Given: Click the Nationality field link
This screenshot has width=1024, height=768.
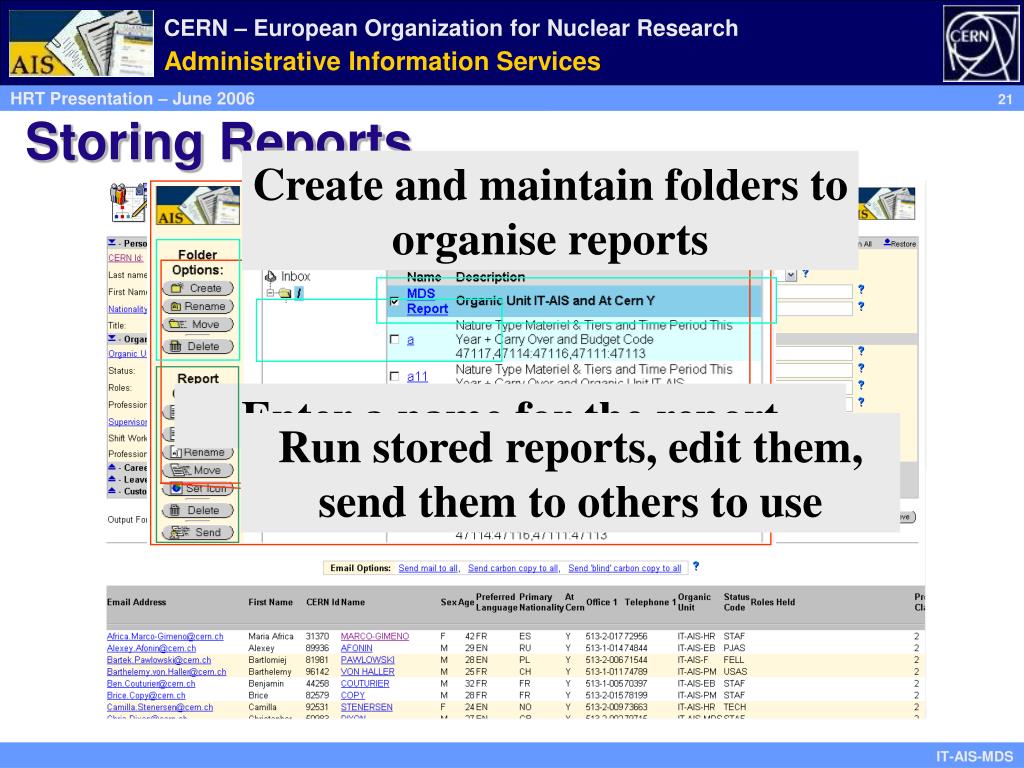Looking at the screenshot, I should click(x=127, y=309).
